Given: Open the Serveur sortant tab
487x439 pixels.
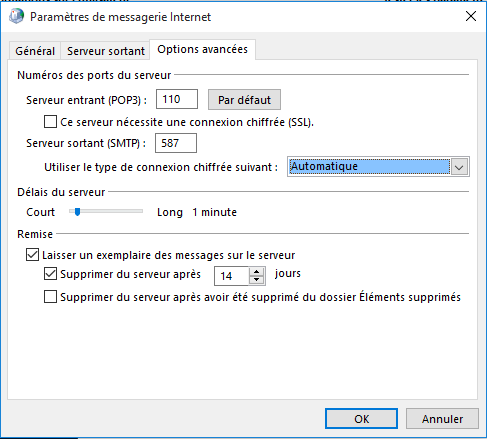Looking at the screenshot, I should pyautogui.click(x=106, y=51).
